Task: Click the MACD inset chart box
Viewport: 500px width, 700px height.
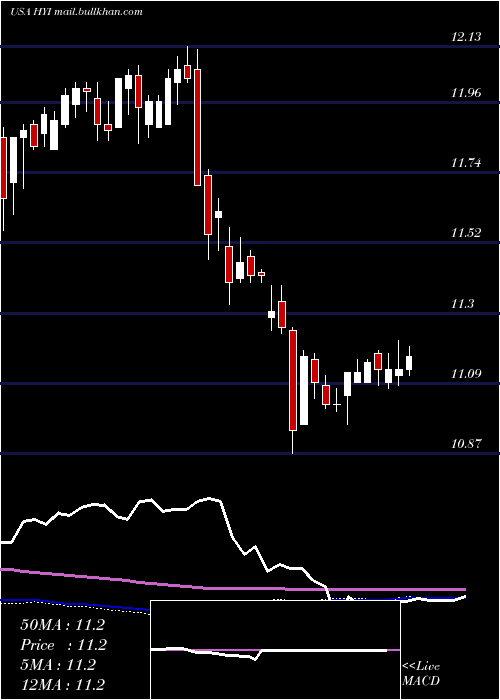Action: coord(275,650)
